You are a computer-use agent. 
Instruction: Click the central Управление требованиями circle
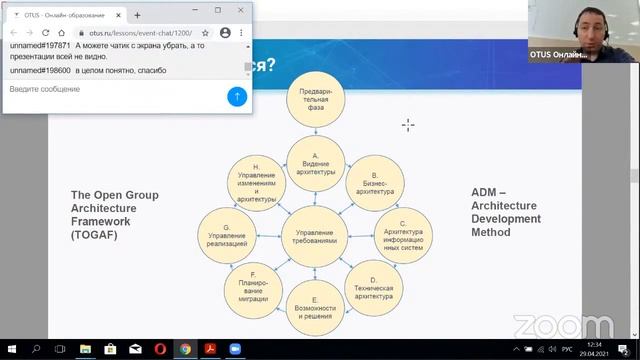click(314, 236)
